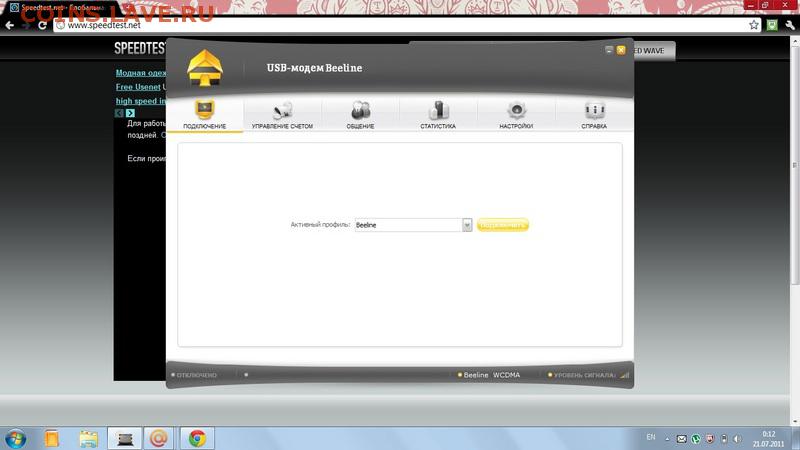The width and height of the screenshot is (800, 450).
Task: Click the Отключено status text
Action: pyautogui.click(x=196, y=375)
